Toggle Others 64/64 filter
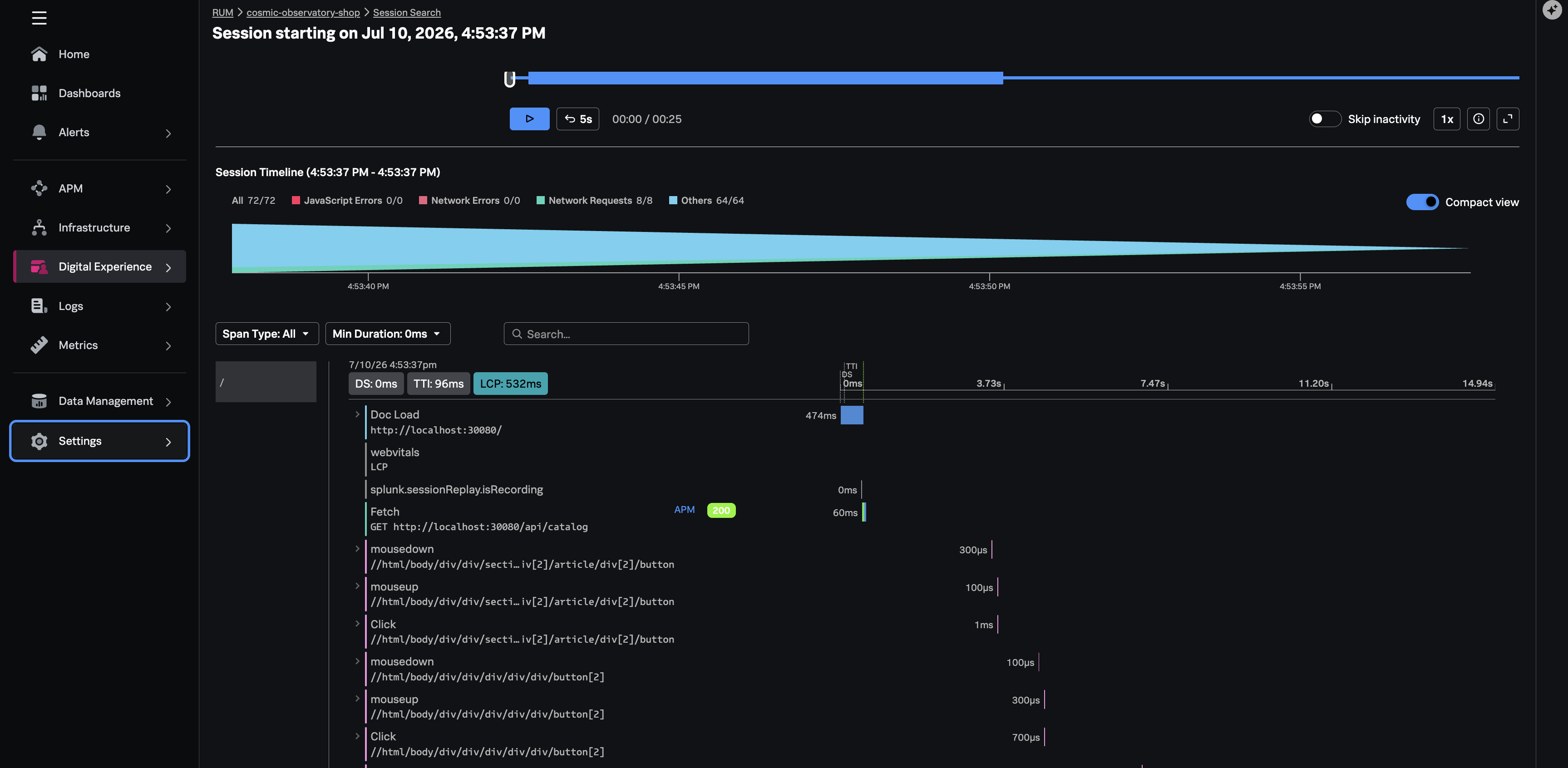Screen dimensions: 1568x768 pos(706,200)
